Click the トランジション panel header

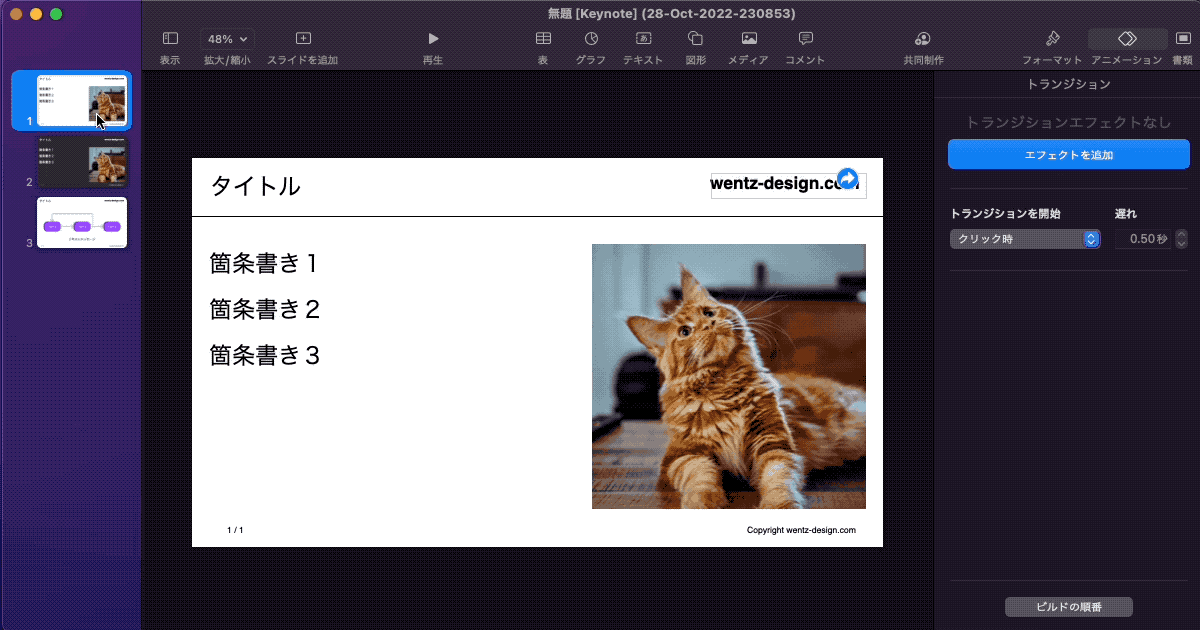tap(1068, 84)
